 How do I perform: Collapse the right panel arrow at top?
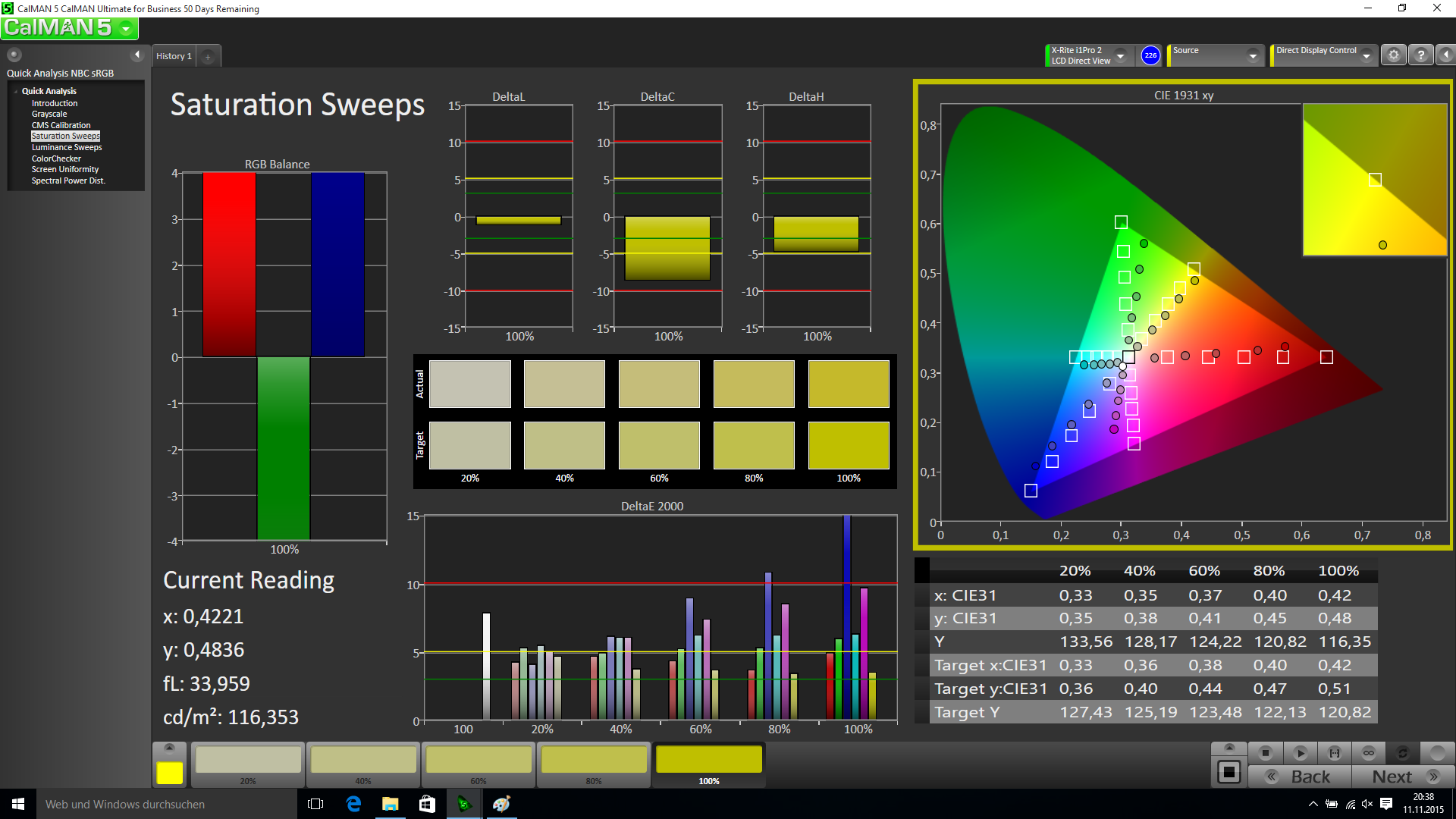(1446, 55)
